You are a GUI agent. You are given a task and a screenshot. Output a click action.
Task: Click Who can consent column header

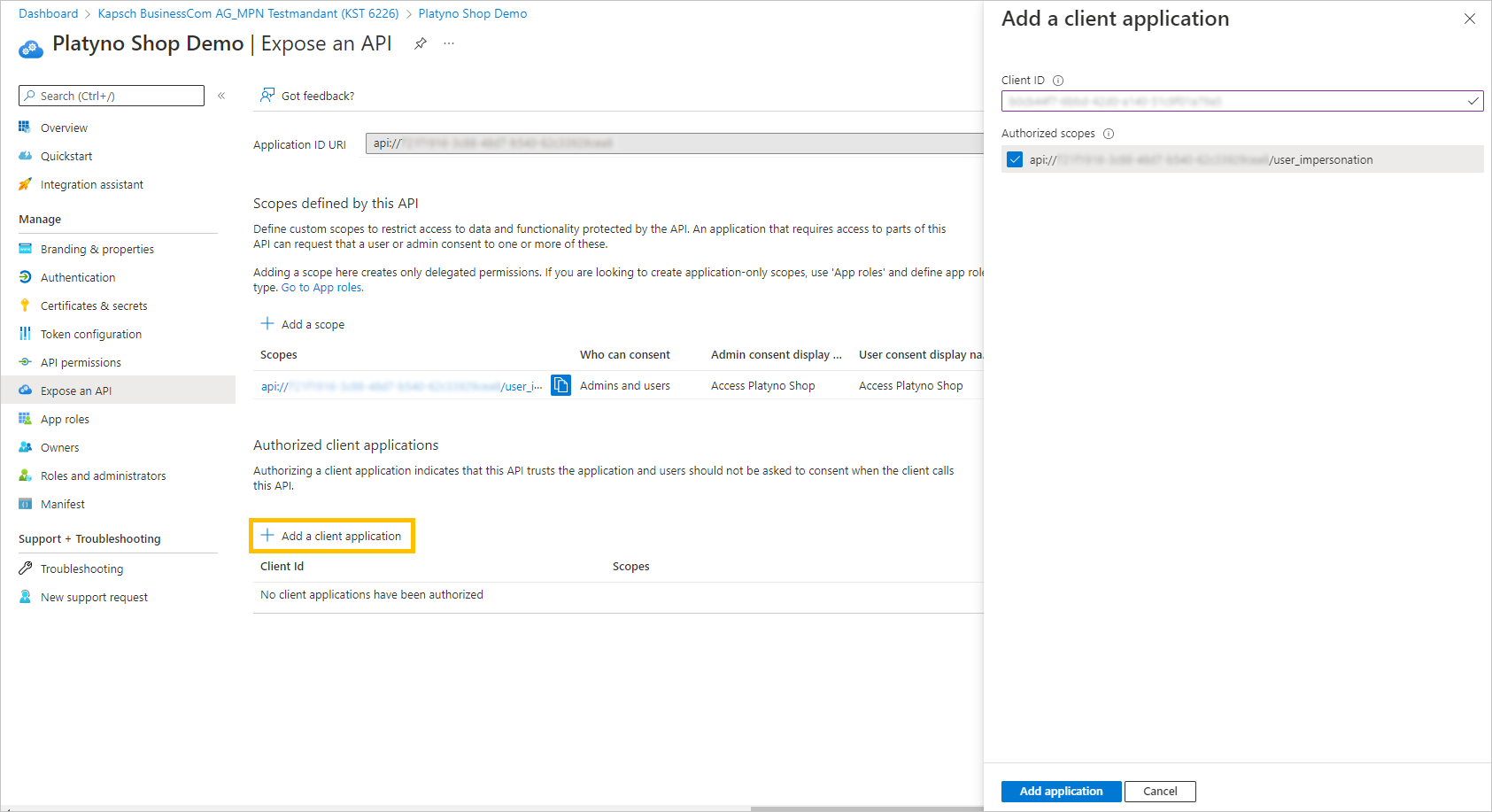pyautogui.click(x=625, y=354)
